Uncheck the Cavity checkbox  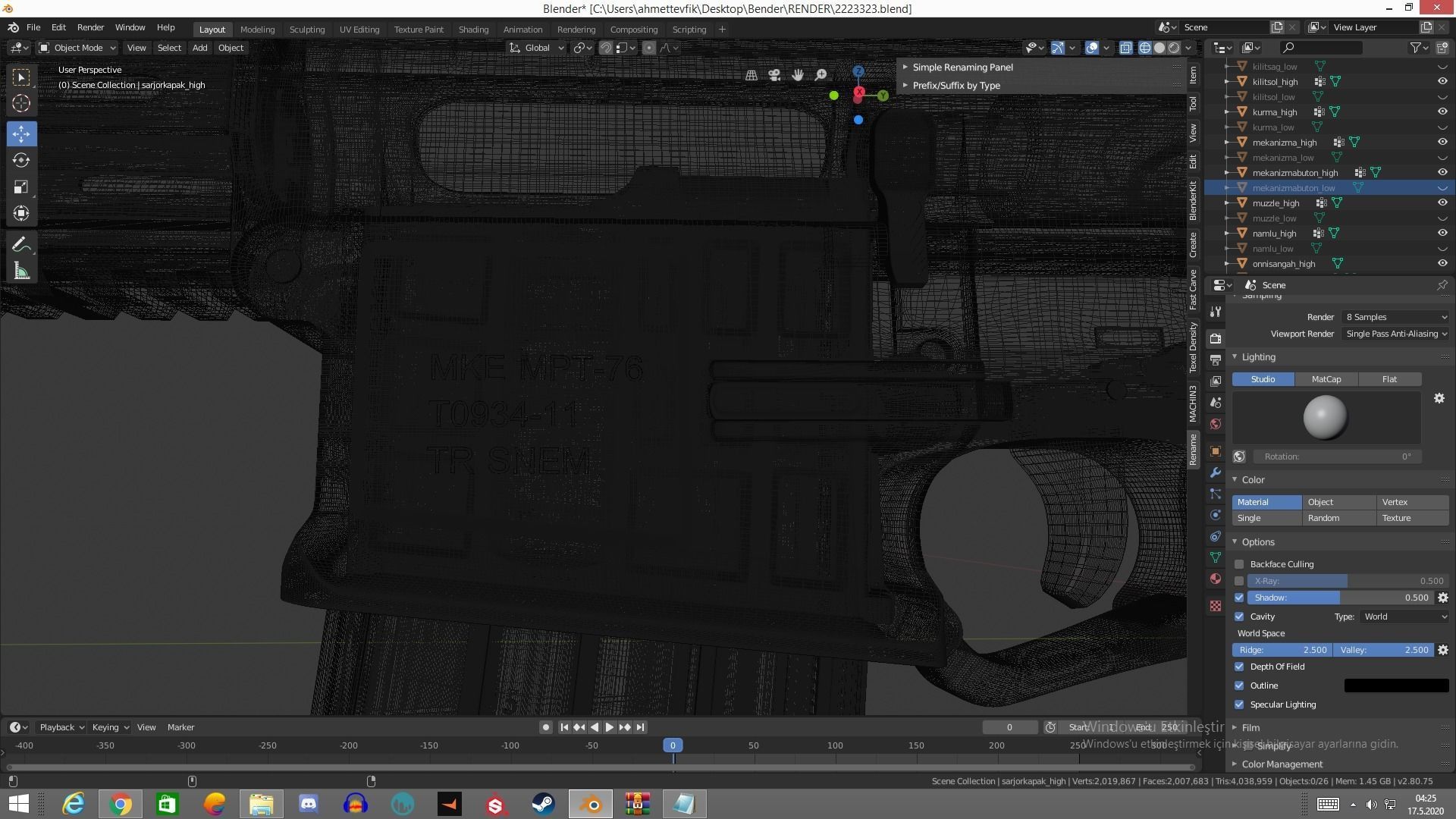(x=1239, y=617)
